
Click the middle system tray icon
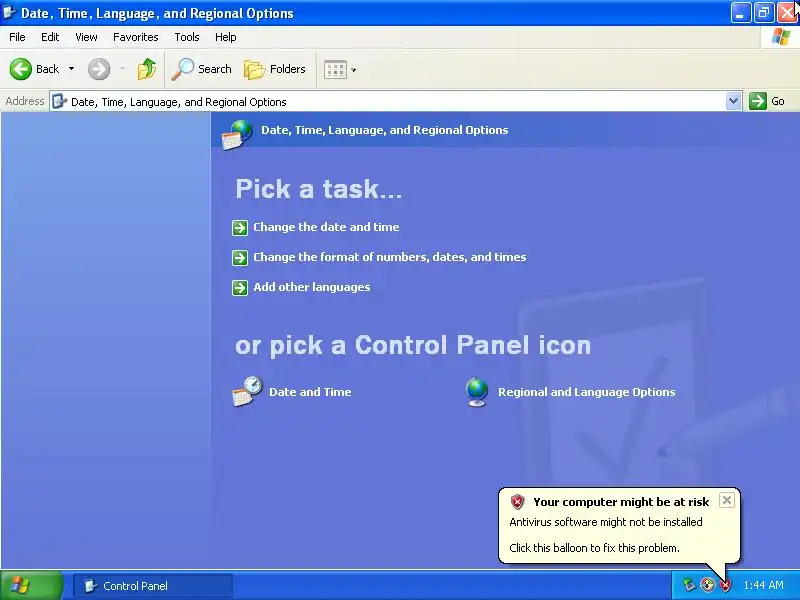(707, 585)
